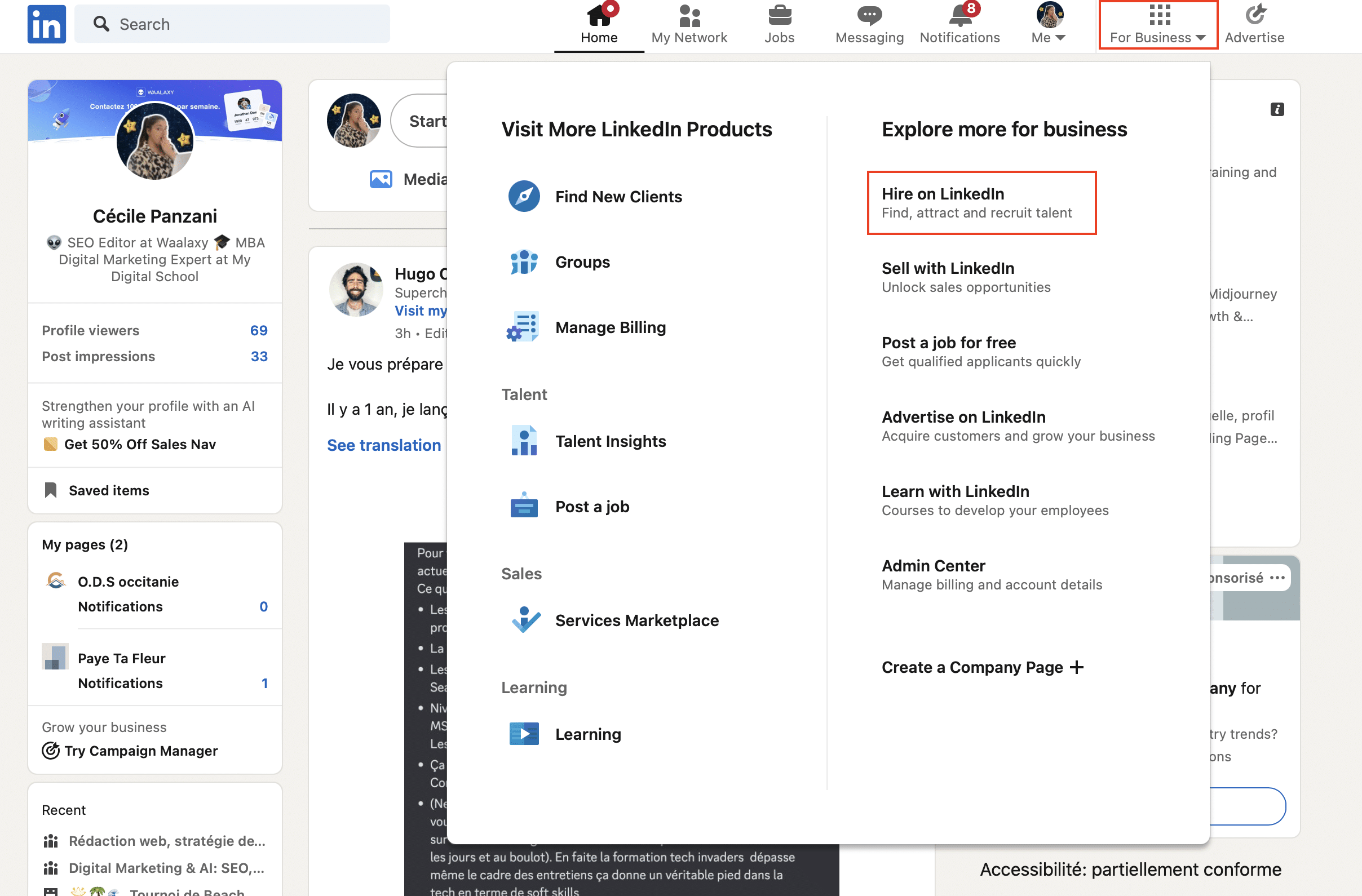Screen dimensions: 1362x896
Task: Select the Post a Job option
Action: coord(590,505)
